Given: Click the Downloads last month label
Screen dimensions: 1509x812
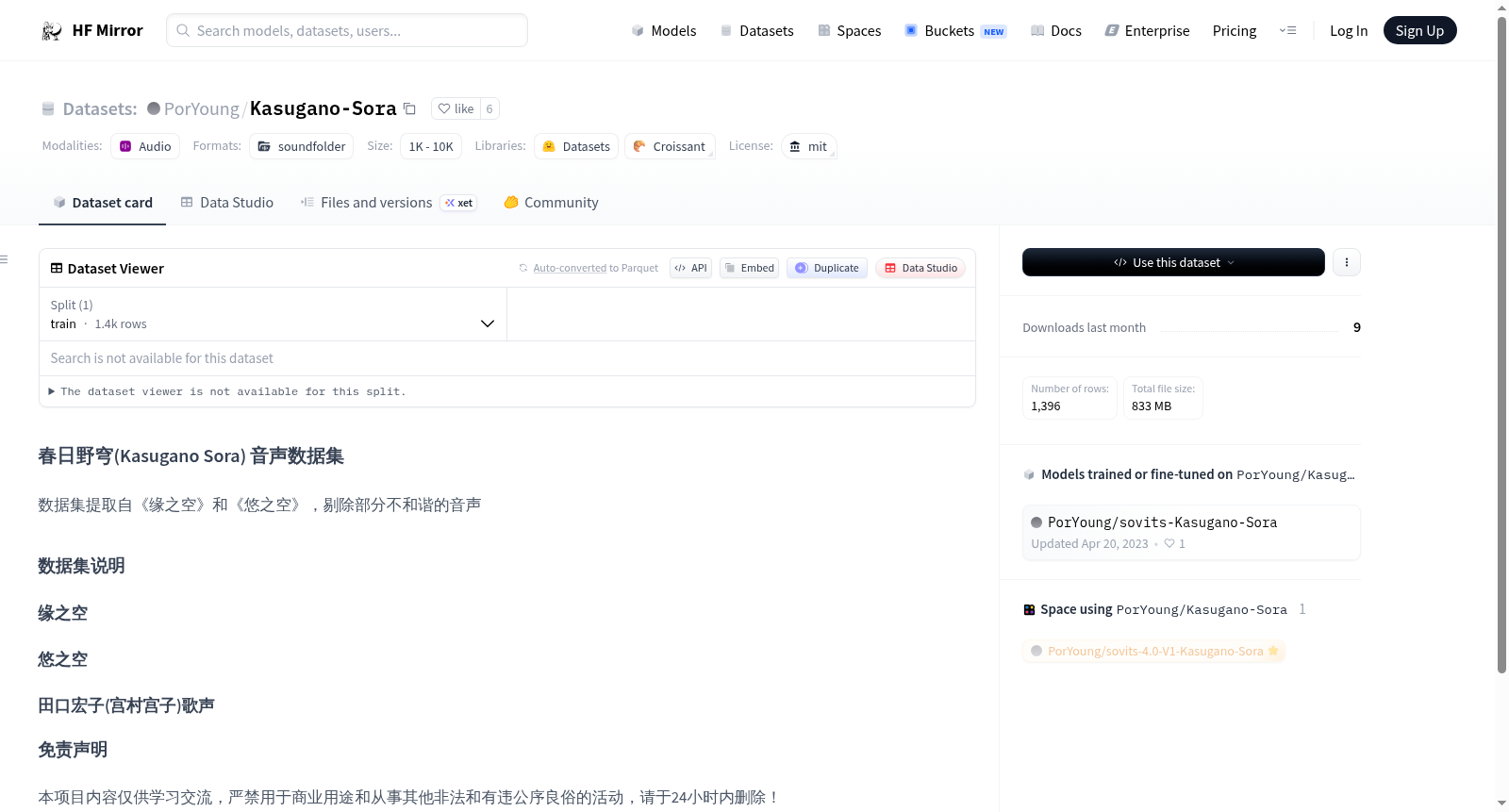Looking at the screenshot, I should click(1084, 327).
